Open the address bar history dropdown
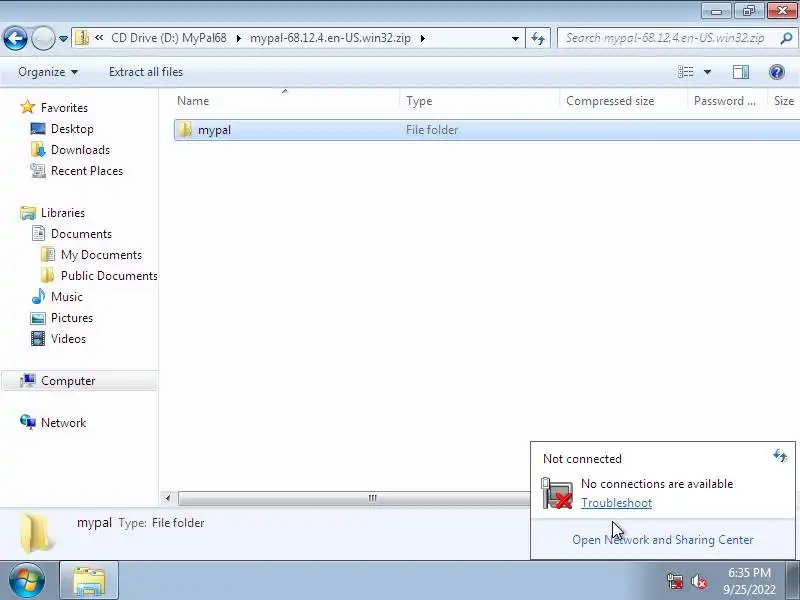 click(515, 38)
